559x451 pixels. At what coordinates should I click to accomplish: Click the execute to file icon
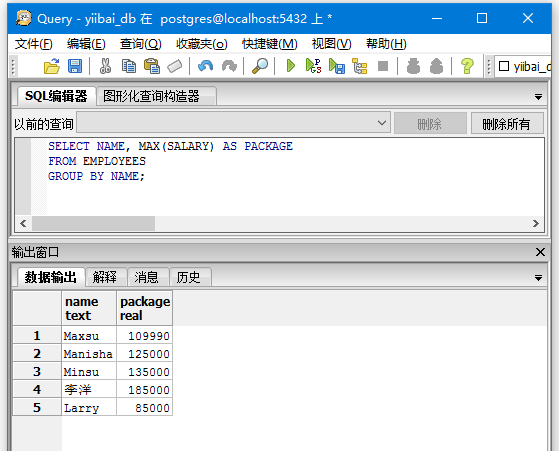point(337,66)
